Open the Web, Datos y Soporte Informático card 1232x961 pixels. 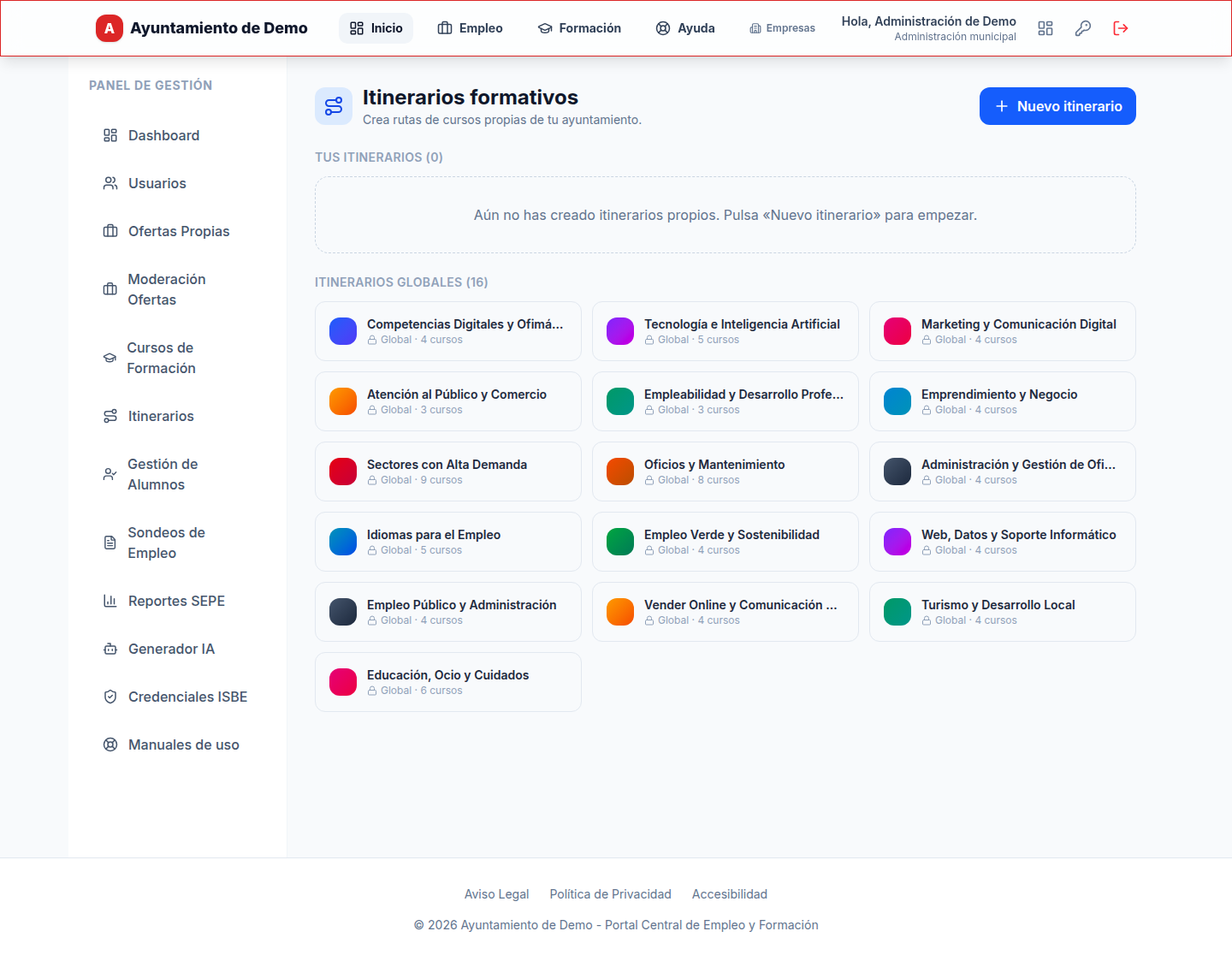1003,542
